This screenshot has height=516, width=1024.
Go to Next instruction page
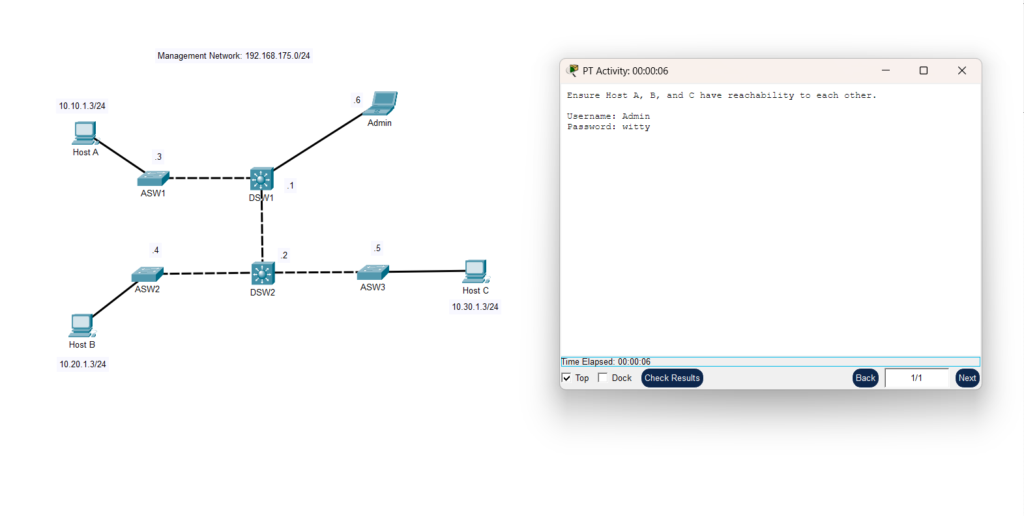coord(966,378)
